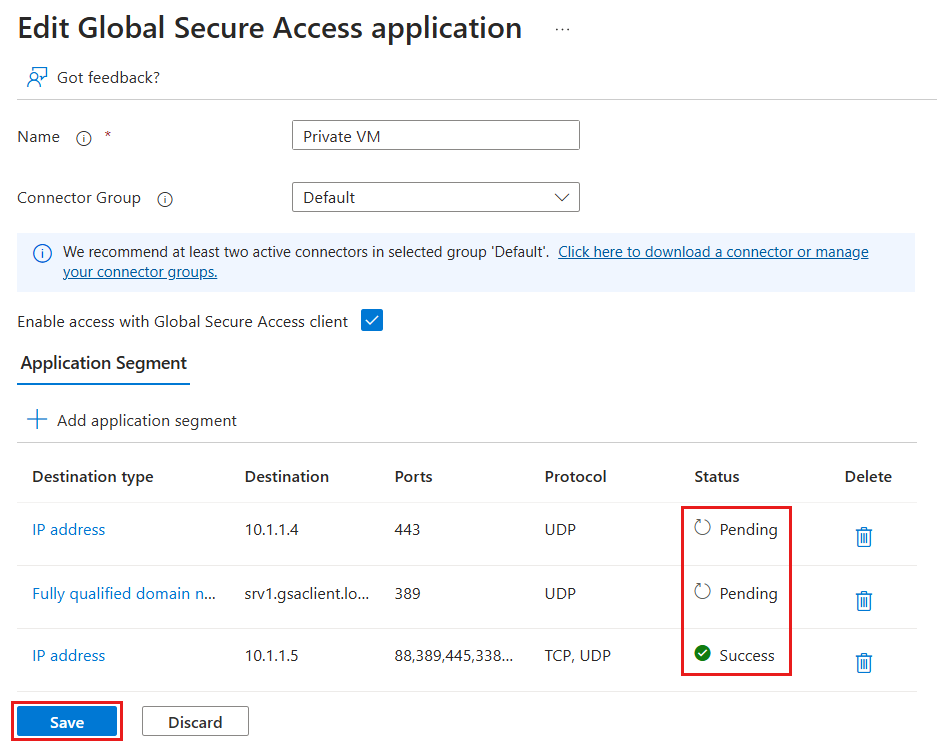Click the ellipsis more options icon
This screenshot has height=744, width=937.
click(x=562, y=30)
